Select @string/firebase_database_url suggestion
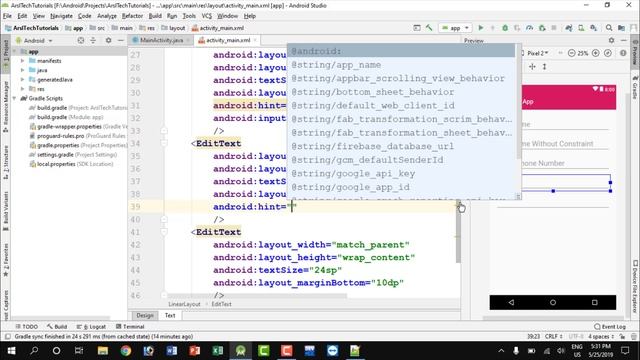Viewport: 640px width, 360px height. pyautogui.click(x=402, y=146)
